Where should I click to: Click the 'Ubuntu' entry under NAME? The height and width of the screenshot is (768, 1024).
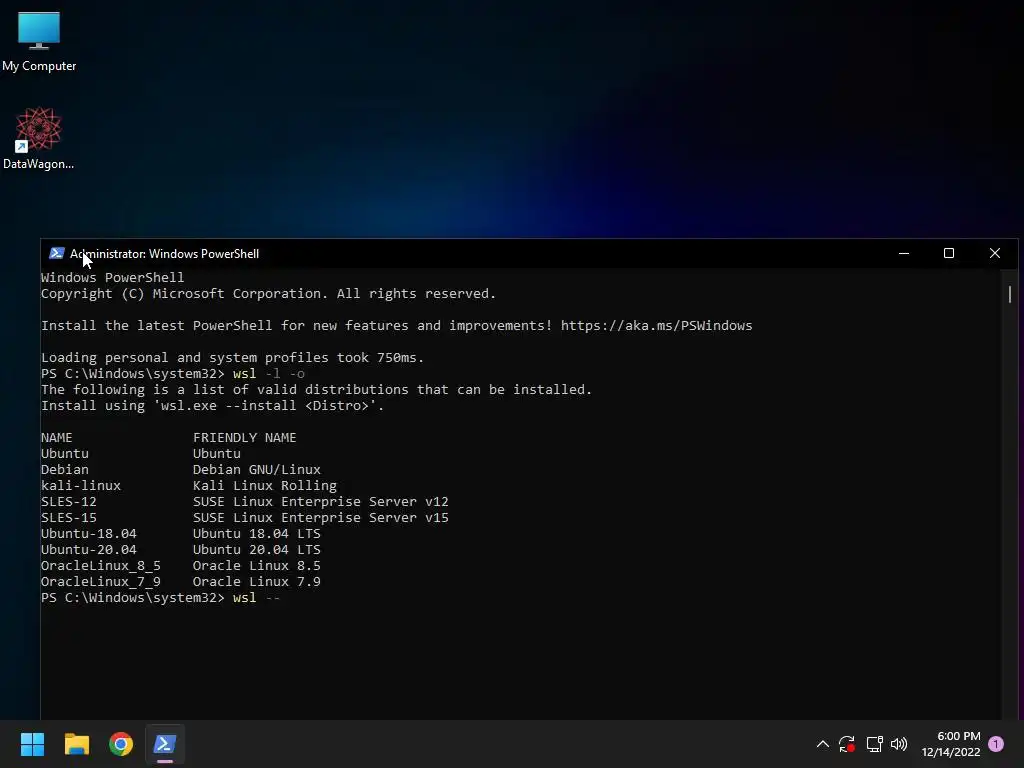point(65,453)
